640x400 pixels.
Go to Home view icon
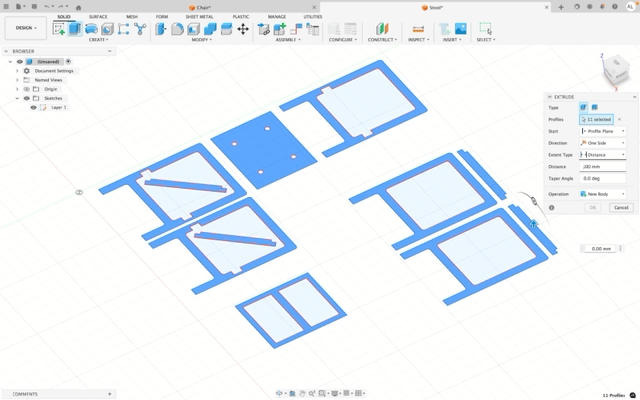point(78,7)
